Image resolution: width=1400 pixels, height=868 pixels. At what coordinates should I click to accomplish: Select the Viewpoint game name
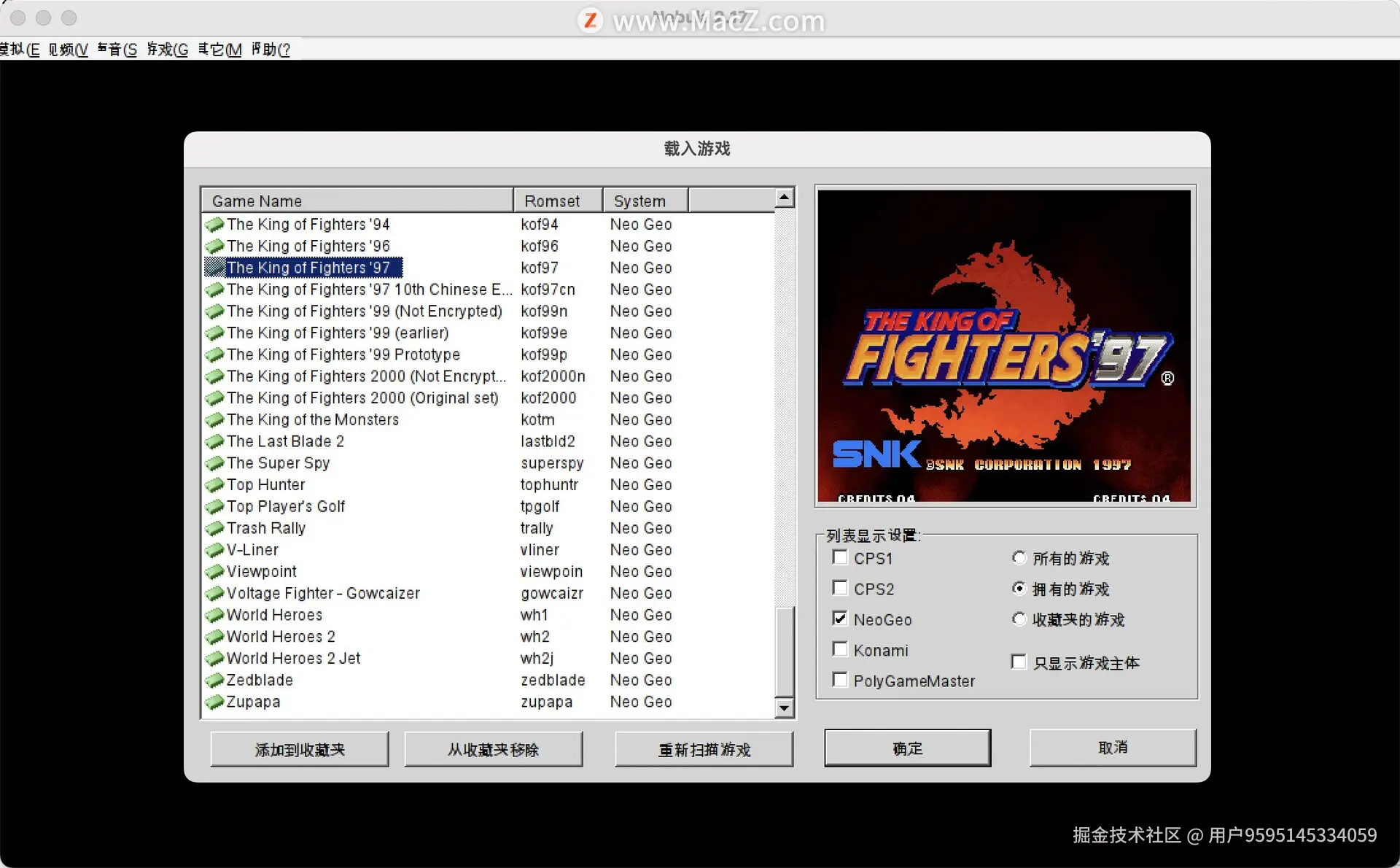point(262,572)
